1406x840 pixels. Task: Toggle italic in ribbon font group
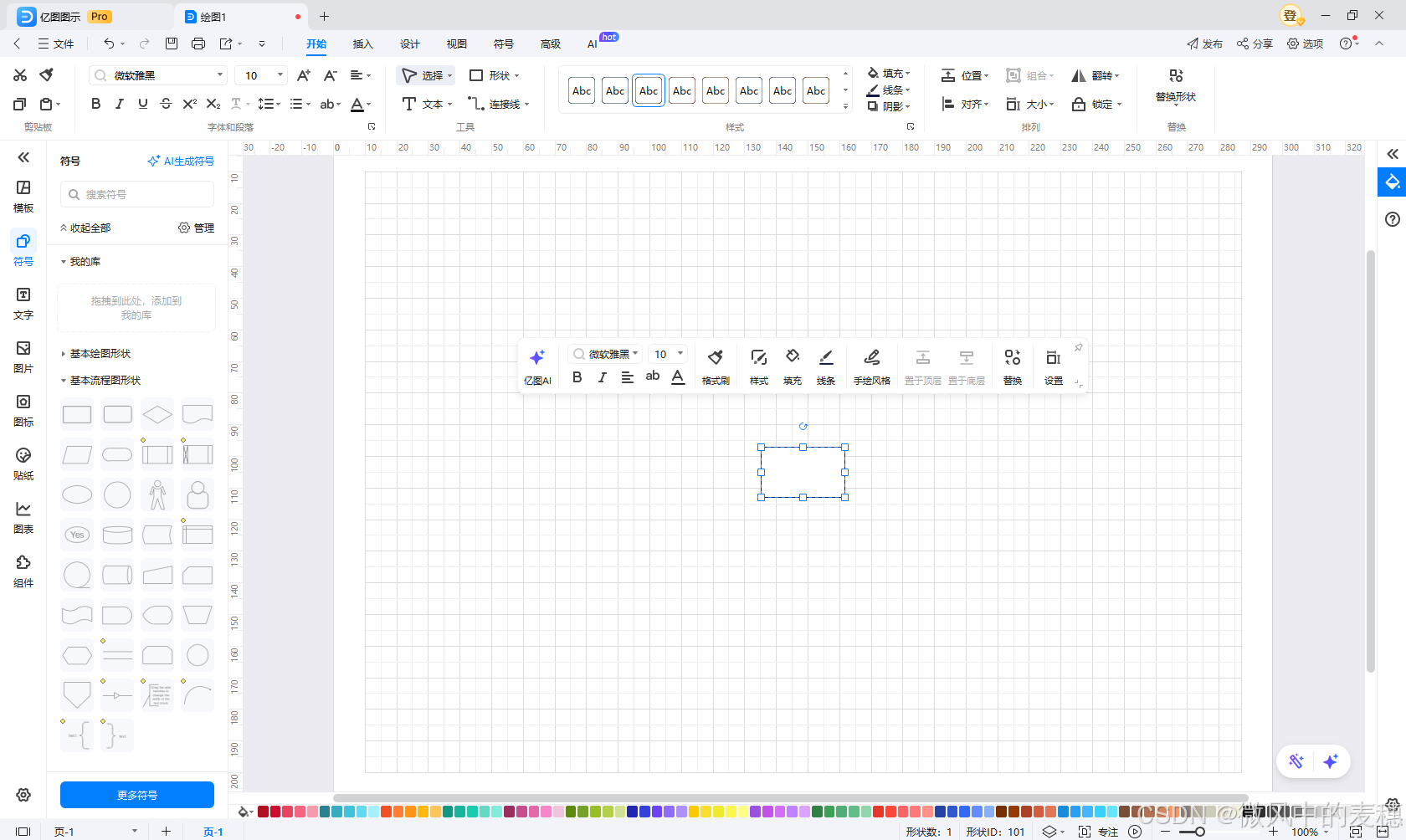[x=119, y=104]
